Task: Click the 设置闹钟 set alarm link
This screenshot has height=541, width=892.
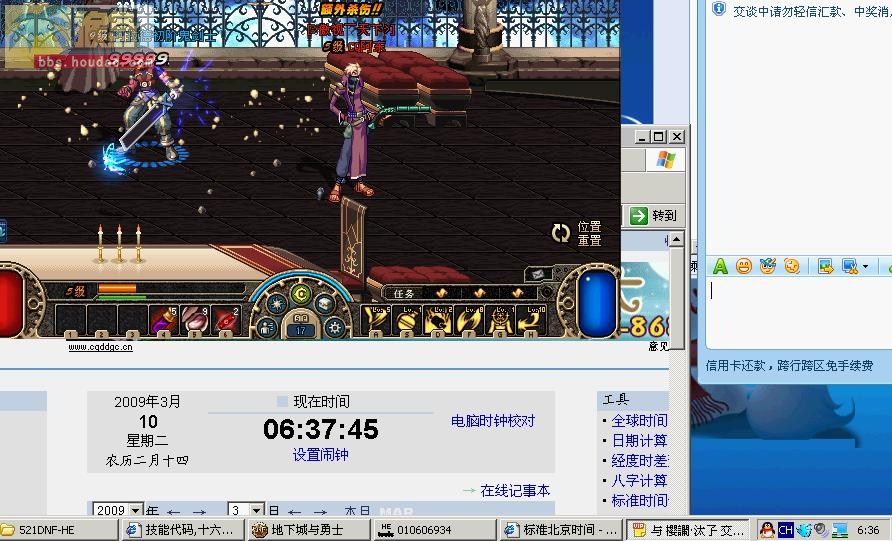Action: [320, 455]
